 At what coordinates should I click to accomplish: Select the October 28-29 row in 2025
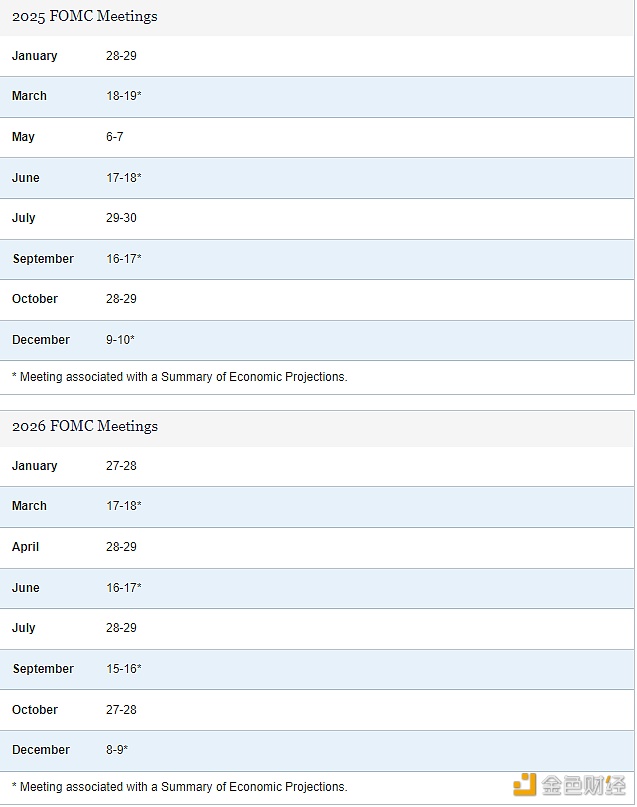pyautogui.click(x=317, y=300)
